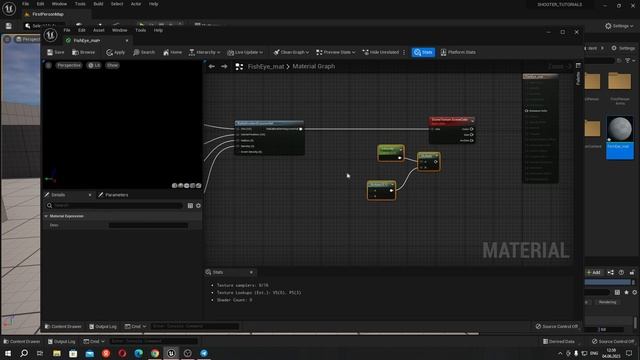
Task: Open Content Drawer in the material editor
Action: pyautogui.click(x=63, y=327)
